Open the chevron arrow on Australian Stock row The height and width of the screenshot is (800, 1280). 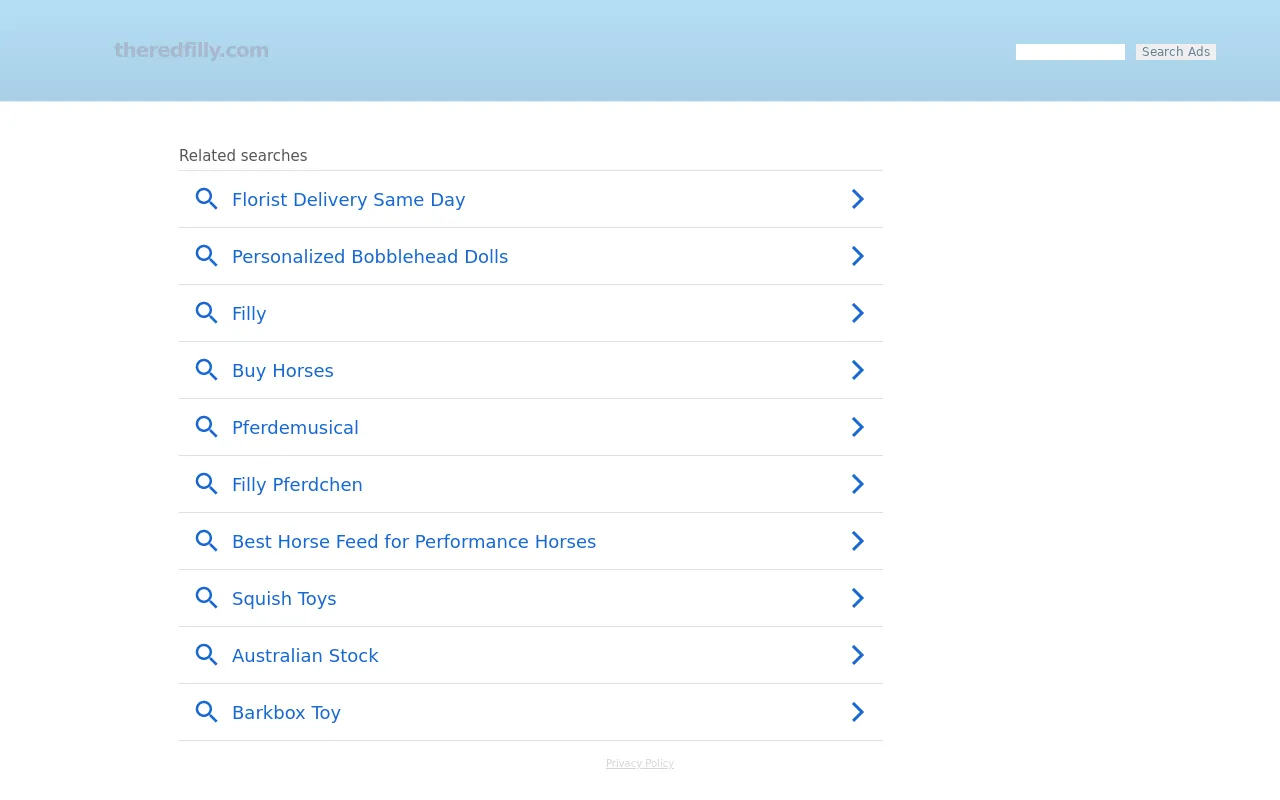858,655
